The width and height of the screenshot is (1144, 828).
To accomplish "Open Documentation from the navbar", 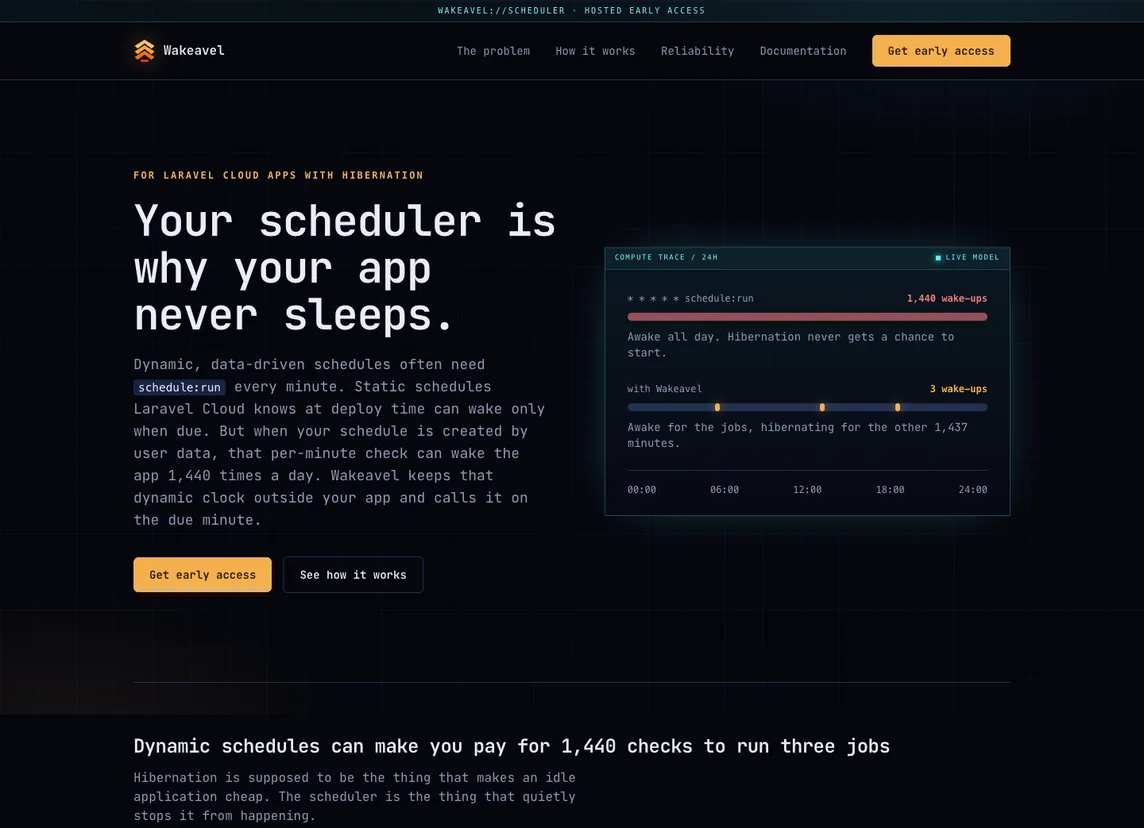I will coord(803,51).
